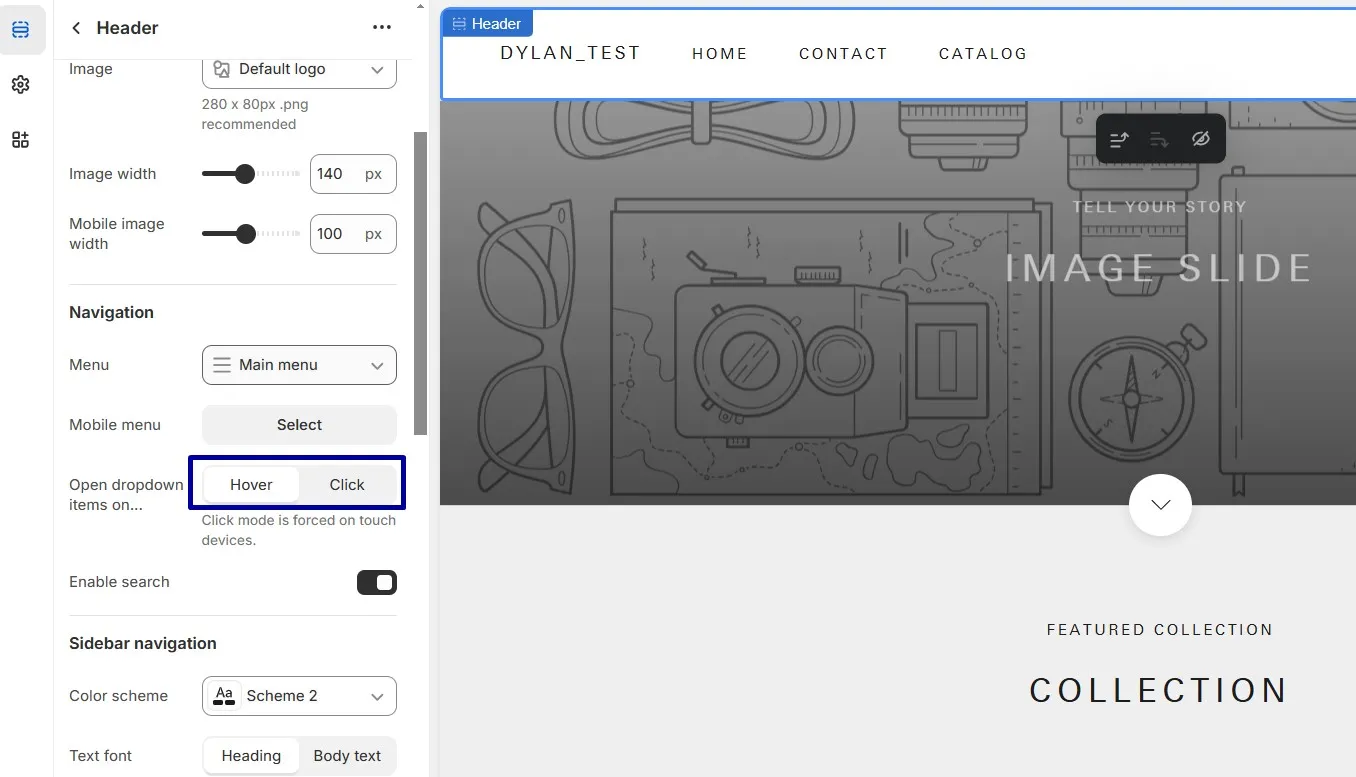
Task: Click the FEATURED COLLECTION label
Action: pyautogui.click(x=1160, y=630)
